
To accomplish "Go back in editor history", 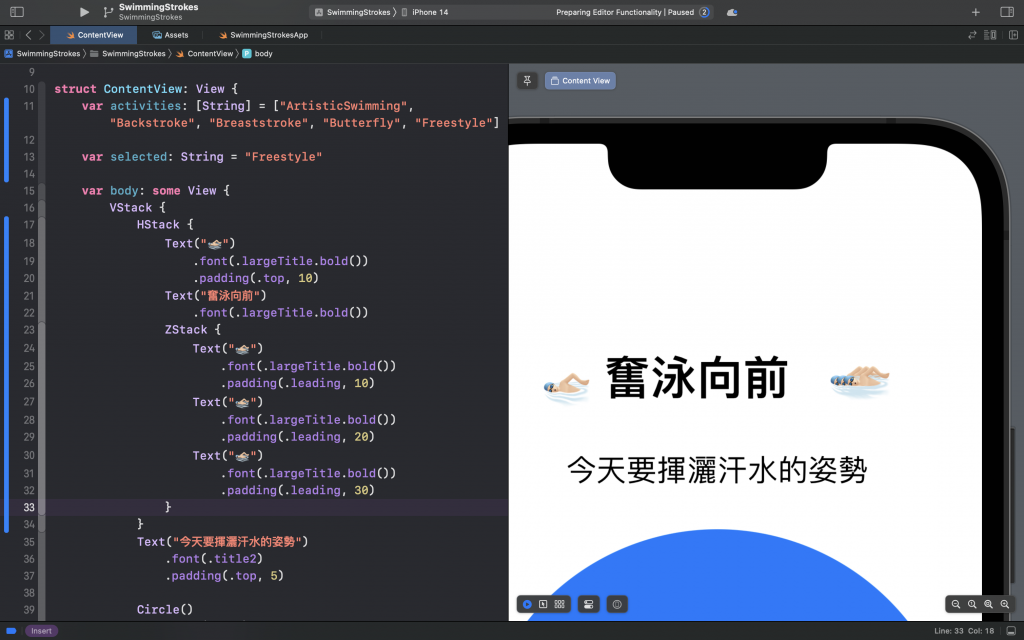I will (x=28, y=35).
